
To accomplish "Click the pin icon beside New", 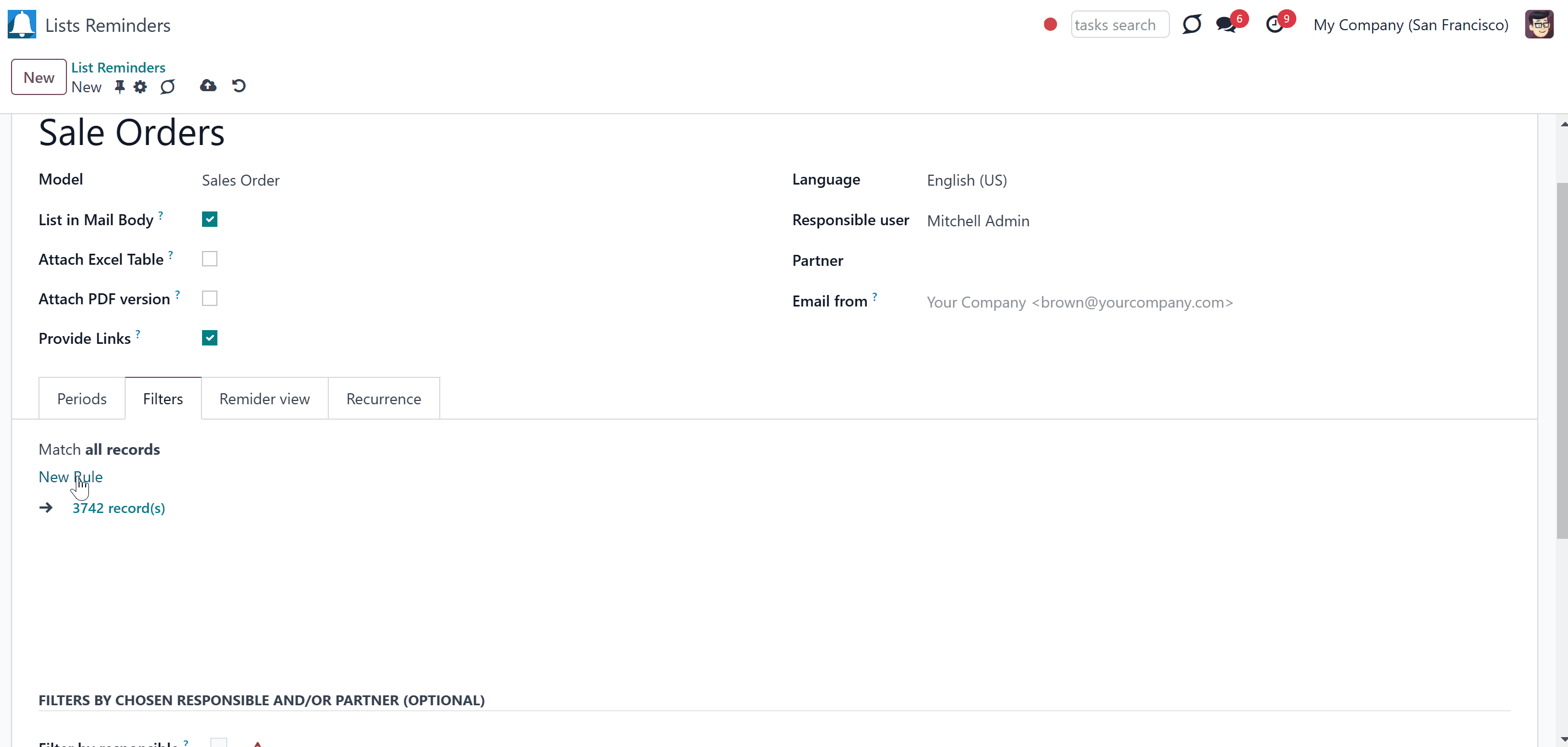I will (x=120, y=87).
